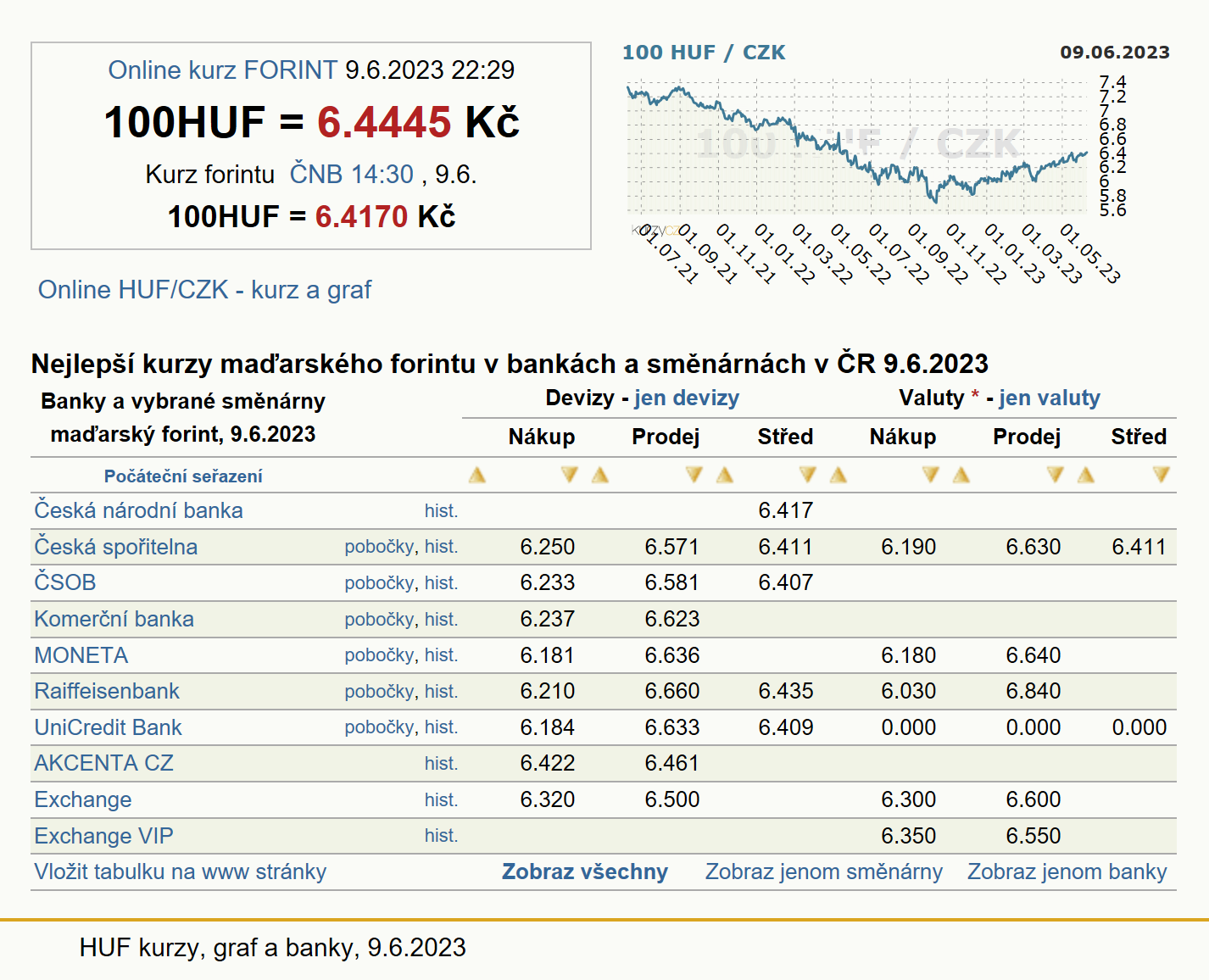Screen dimensions: 1209x980
Task: Open MONETA bank link
Action: tap(81, 655)
